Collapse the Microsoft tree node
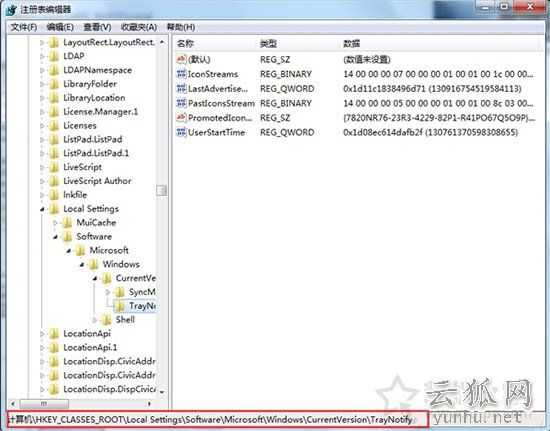The image size is (550, 431). [69, 251]
